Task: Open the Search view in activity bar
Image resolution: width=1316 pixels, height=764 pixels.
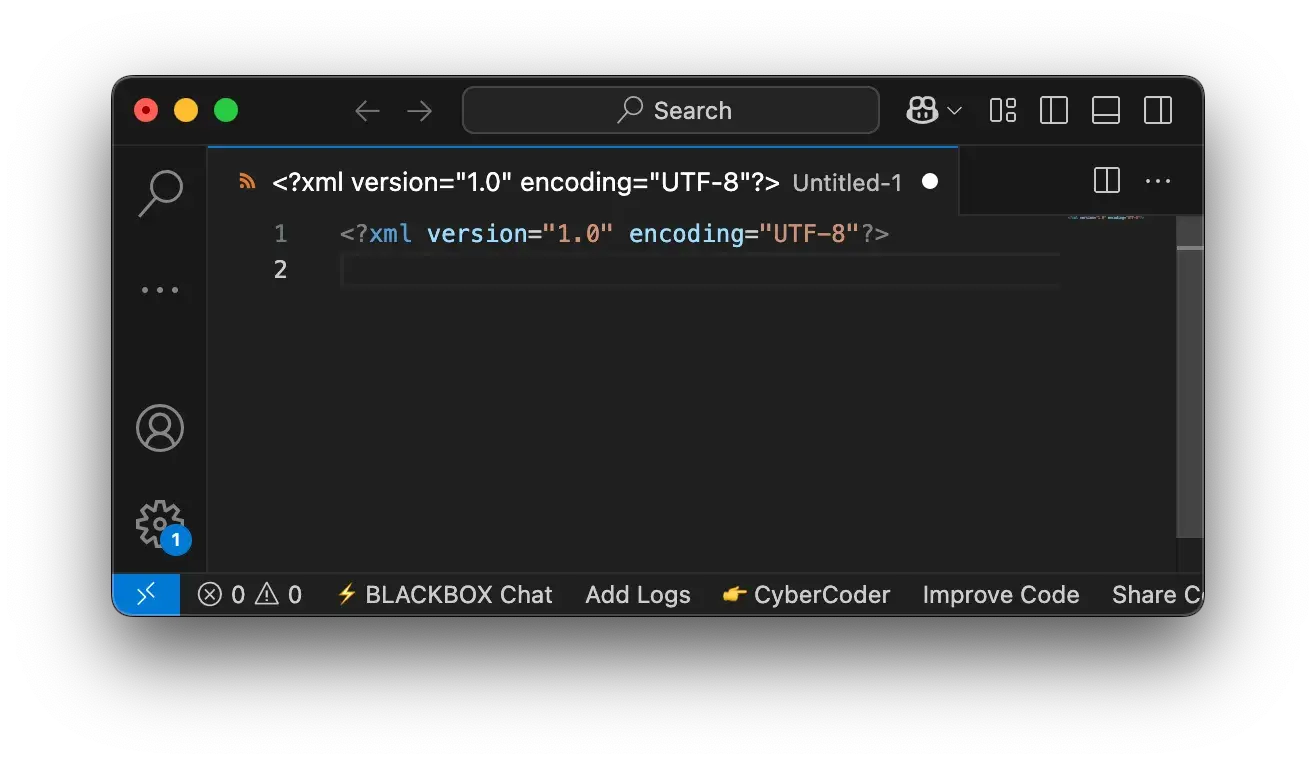Action: click(x=160, y=193)
